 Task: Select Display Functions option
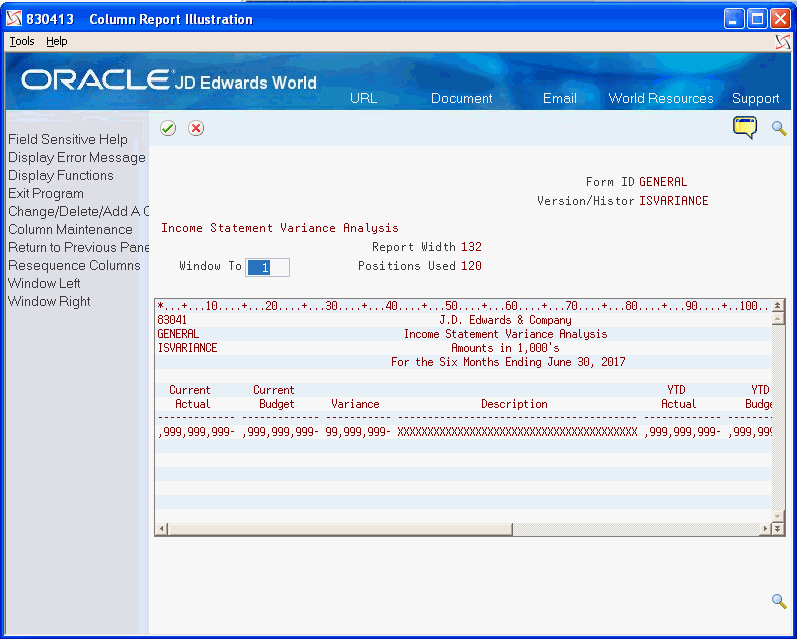tap(60, 175)
